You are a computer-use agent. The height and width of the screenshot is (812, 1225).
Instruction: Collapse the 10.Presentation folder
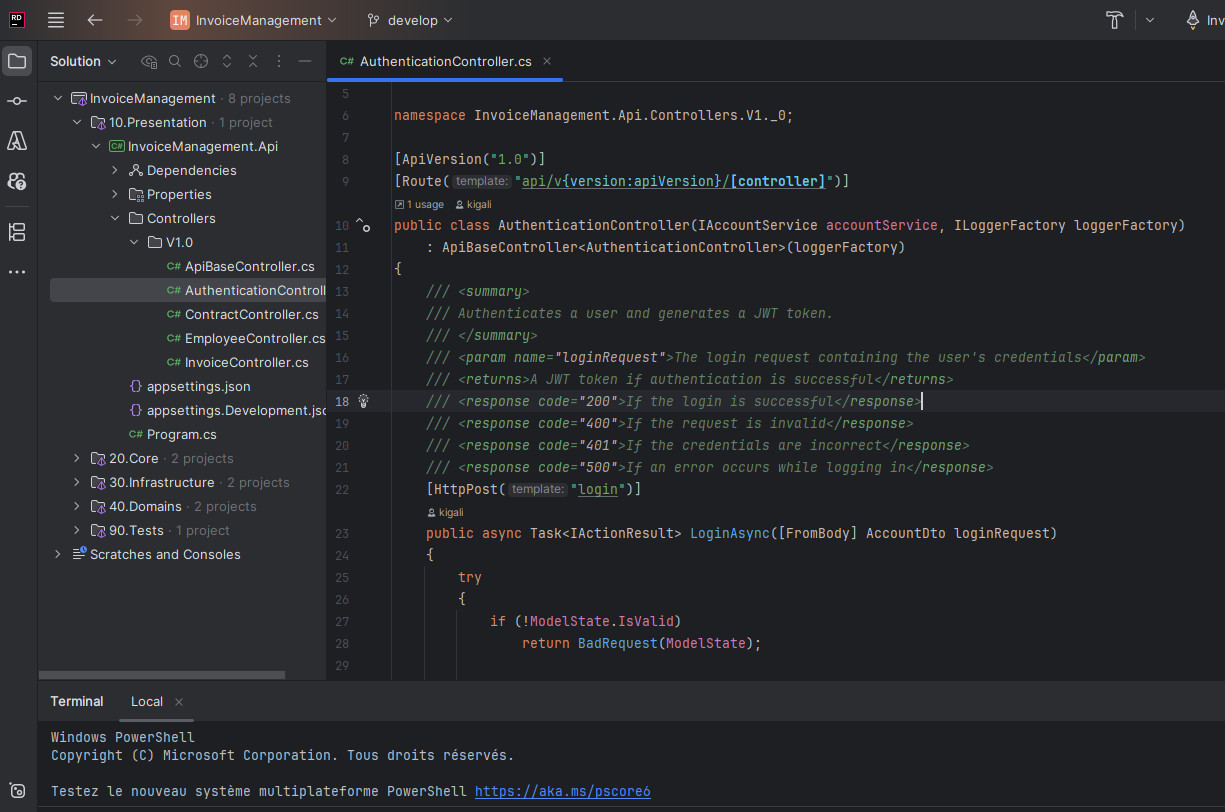pos(77,123)
